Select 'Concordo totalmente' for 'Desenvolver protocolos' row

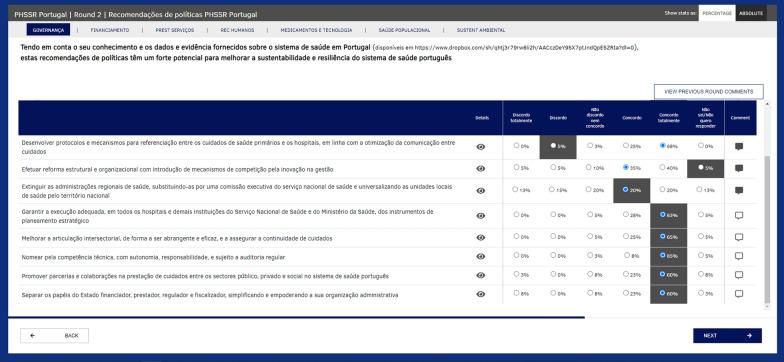(x=662, y=146)
